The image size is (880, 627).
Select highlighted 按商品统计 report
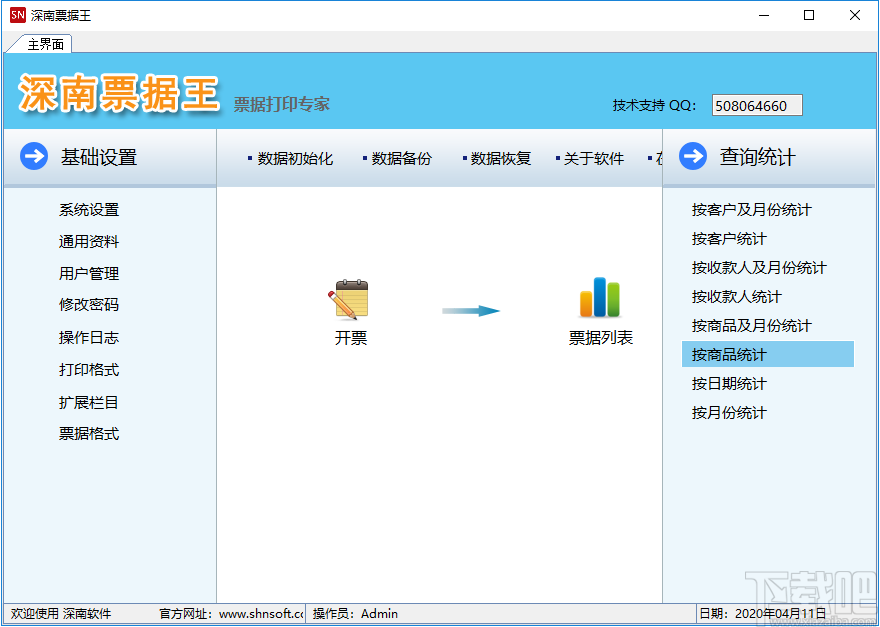tap(768, 354)
